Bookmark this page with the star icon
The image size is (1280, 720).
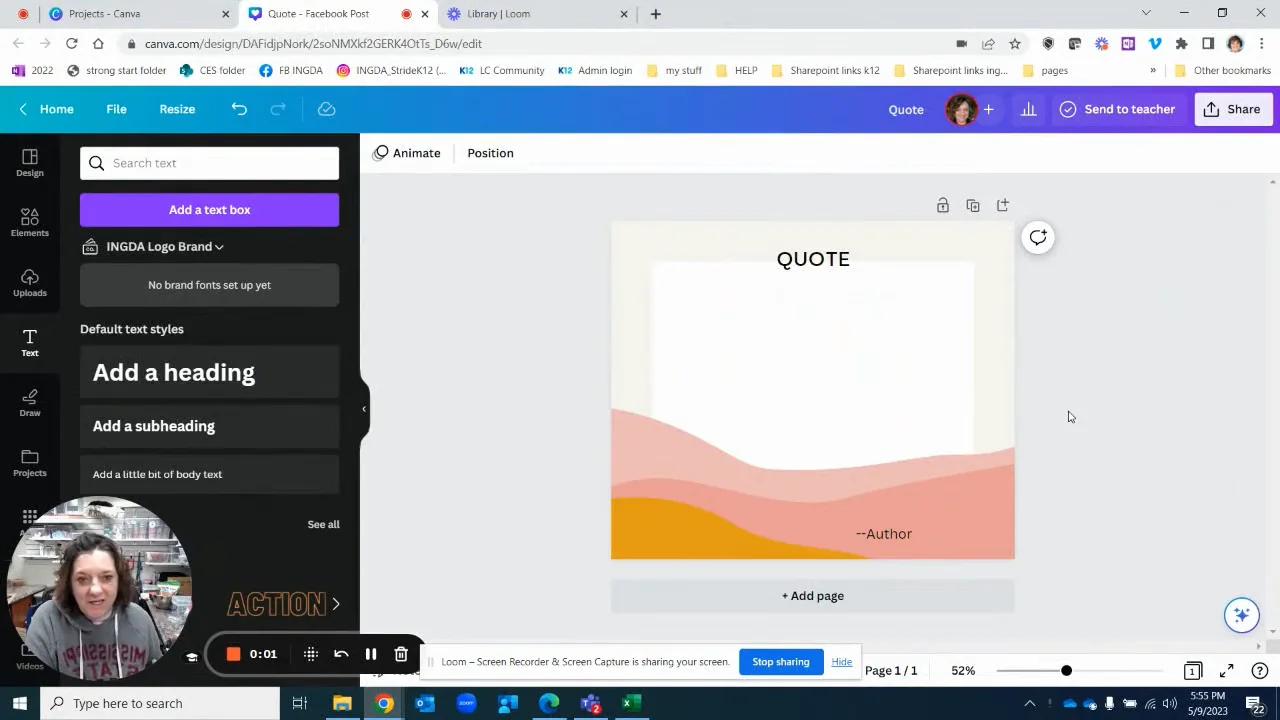[1014, 44]
